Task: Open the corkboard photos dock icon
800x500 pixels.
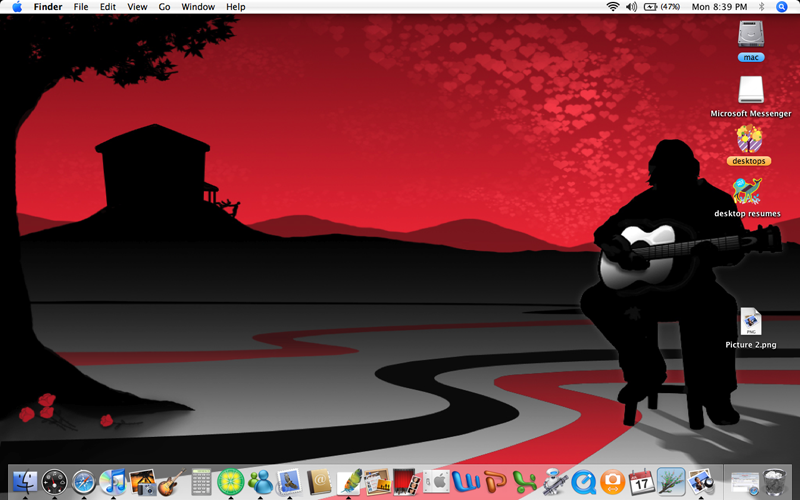Action: (378, 482)
